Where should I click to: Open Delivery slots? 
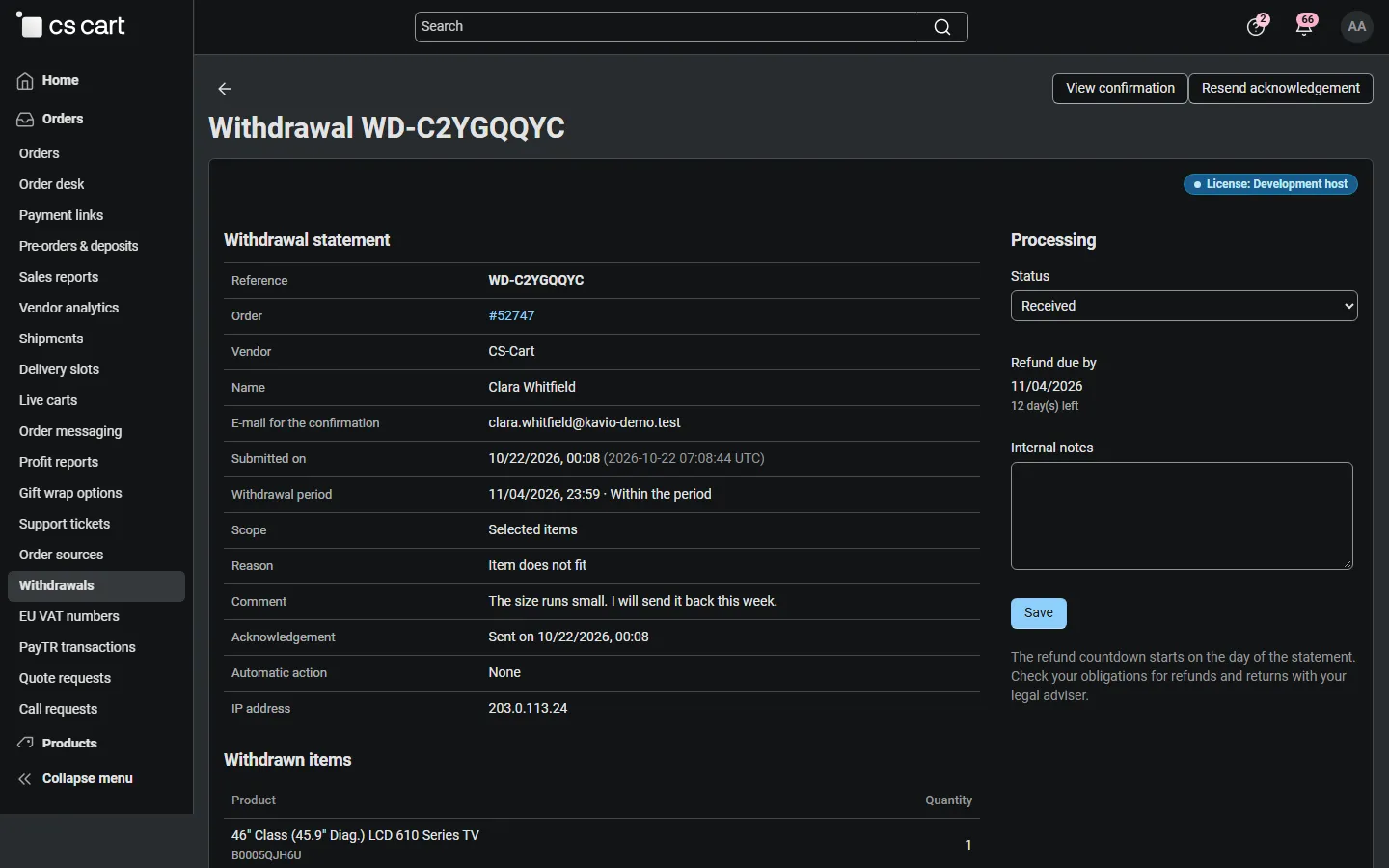click(x=59, y=369)
